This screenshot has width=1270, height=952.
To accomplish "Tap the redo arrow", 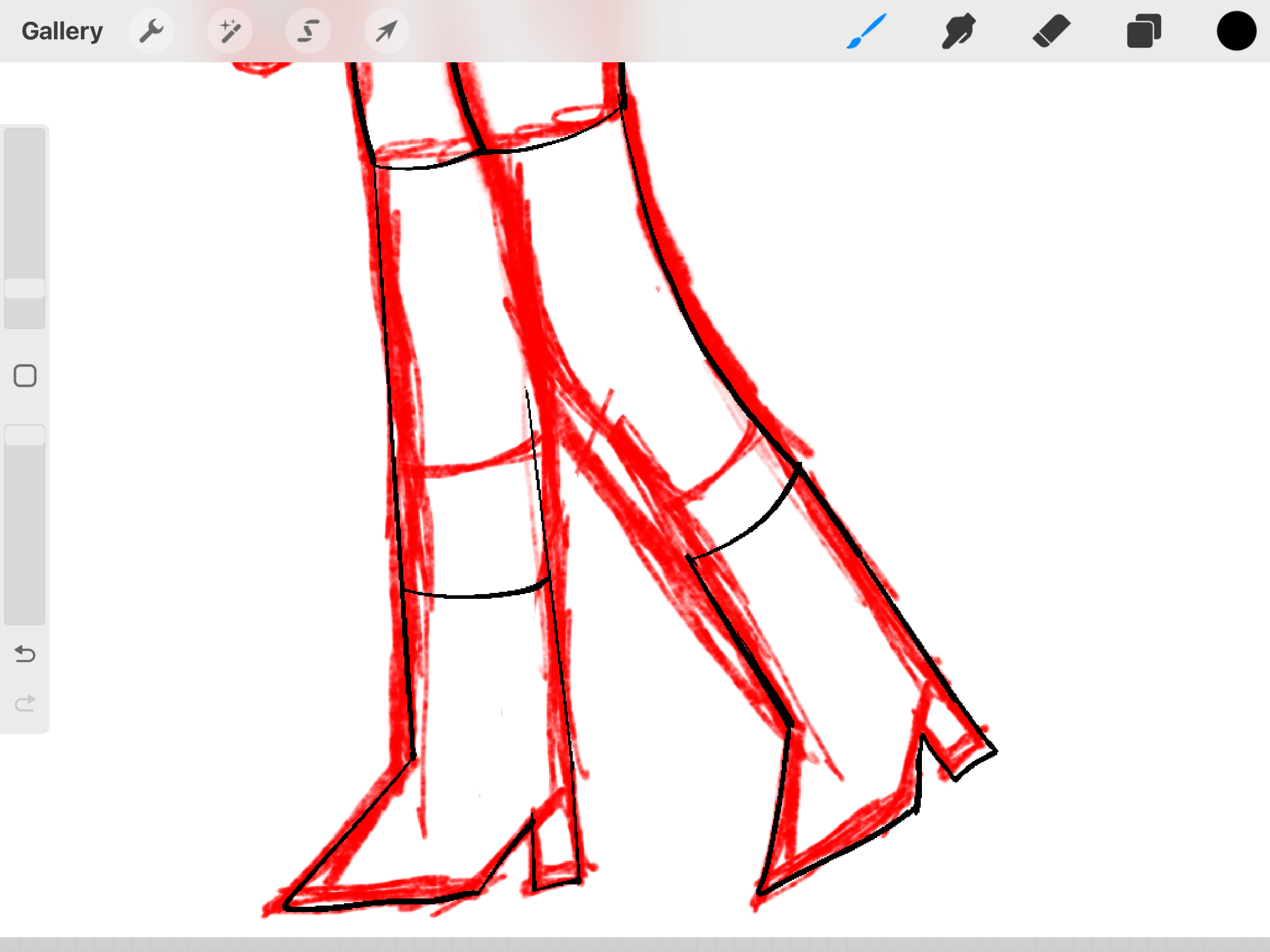I will 25,703.
